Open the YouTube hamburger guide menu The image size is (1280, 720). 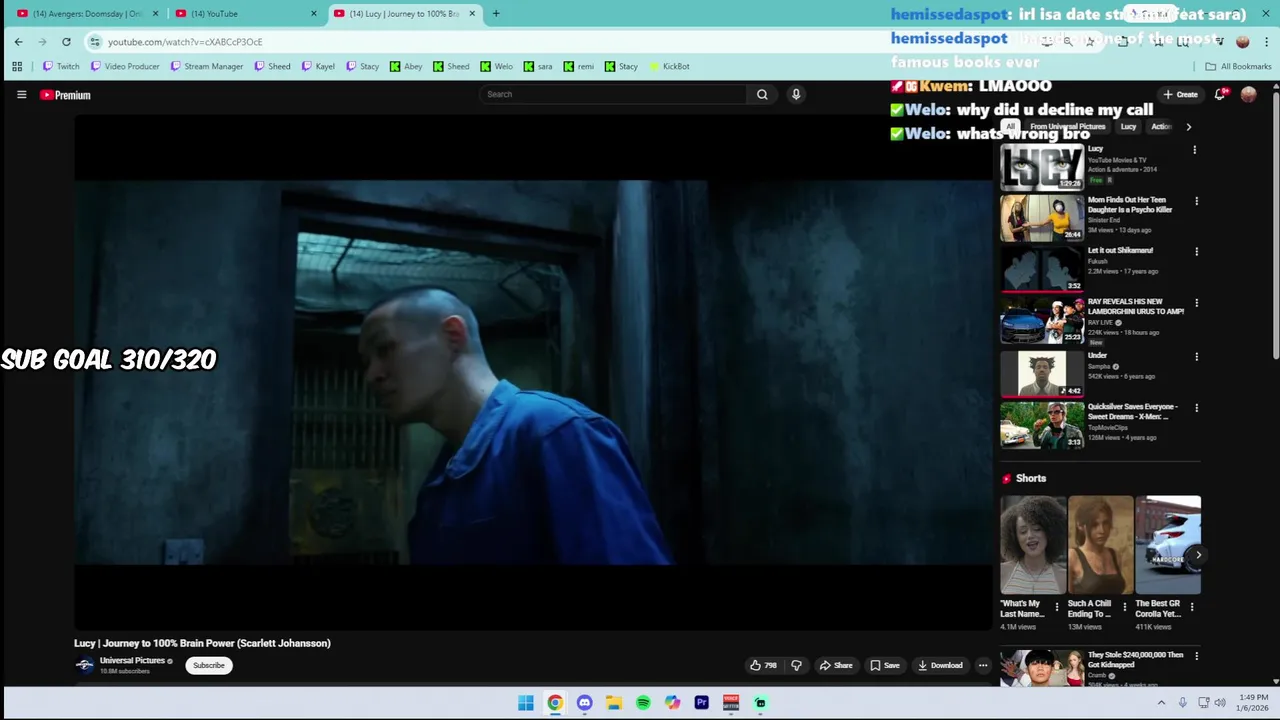(x=21, y=95)
